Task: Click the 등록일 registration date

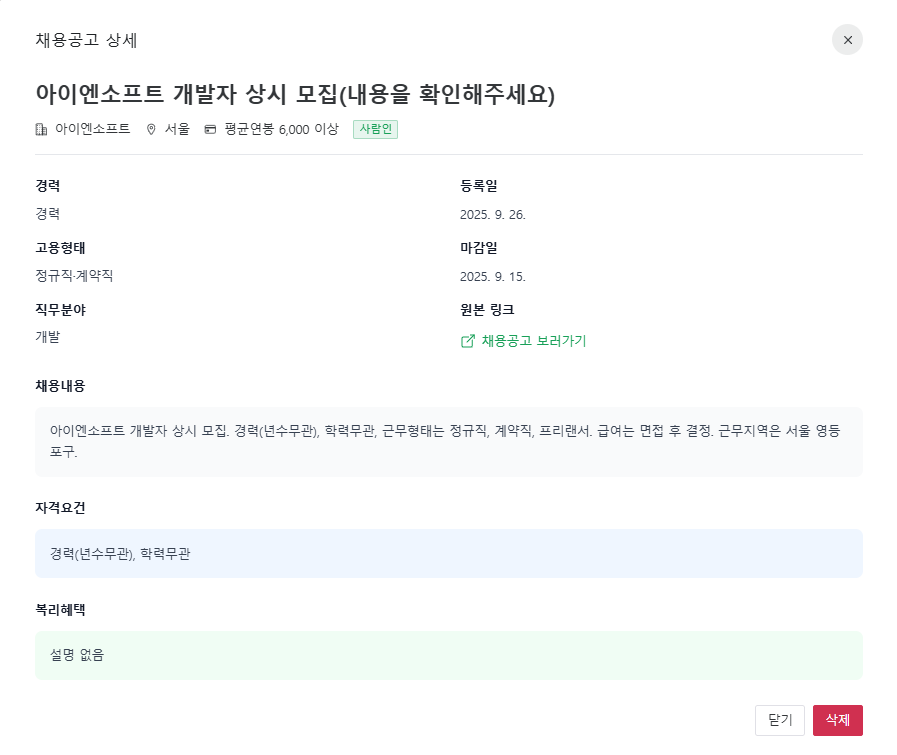Action: point(496,213)
